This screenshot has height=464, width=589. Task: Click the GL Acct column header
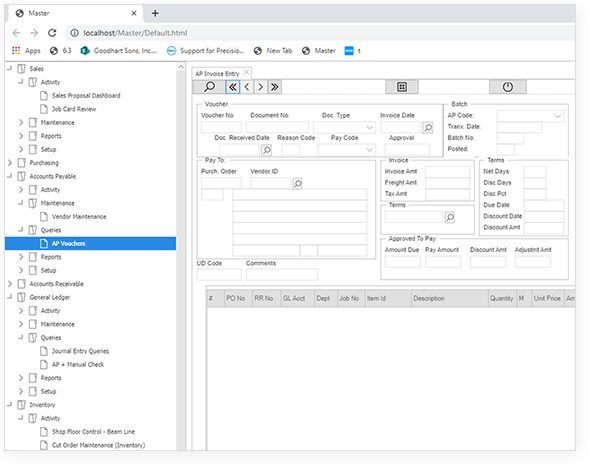click(298, 299)
